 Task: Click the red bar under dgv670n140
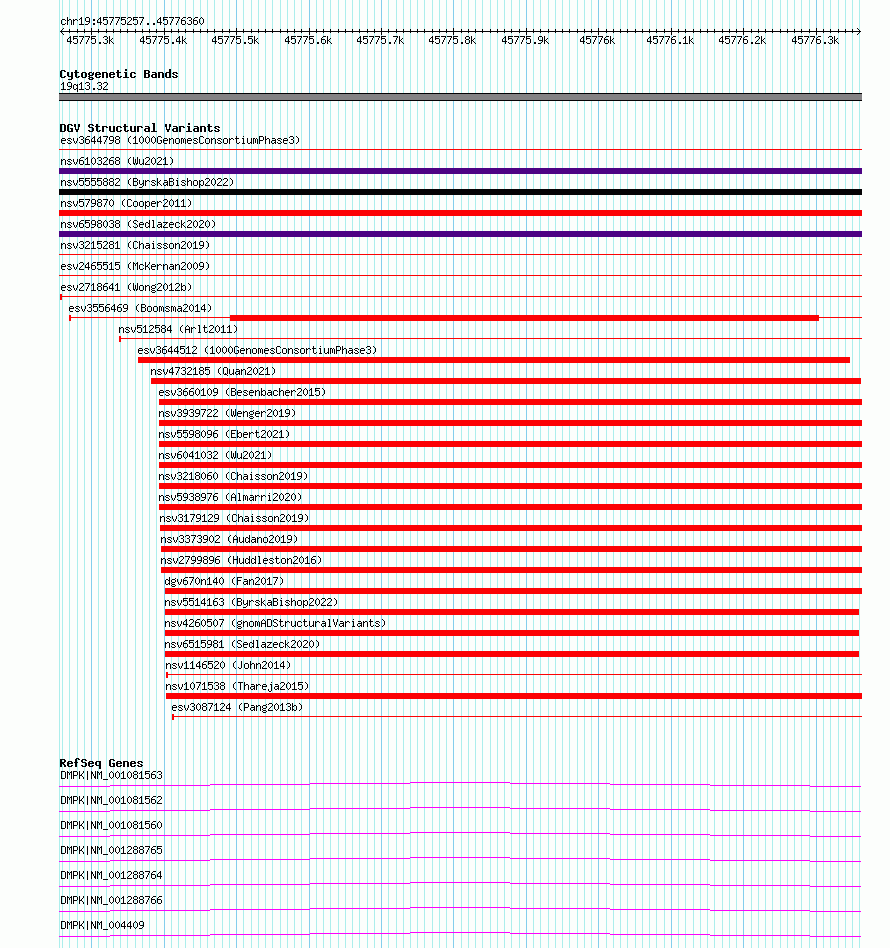coord(513,591)
